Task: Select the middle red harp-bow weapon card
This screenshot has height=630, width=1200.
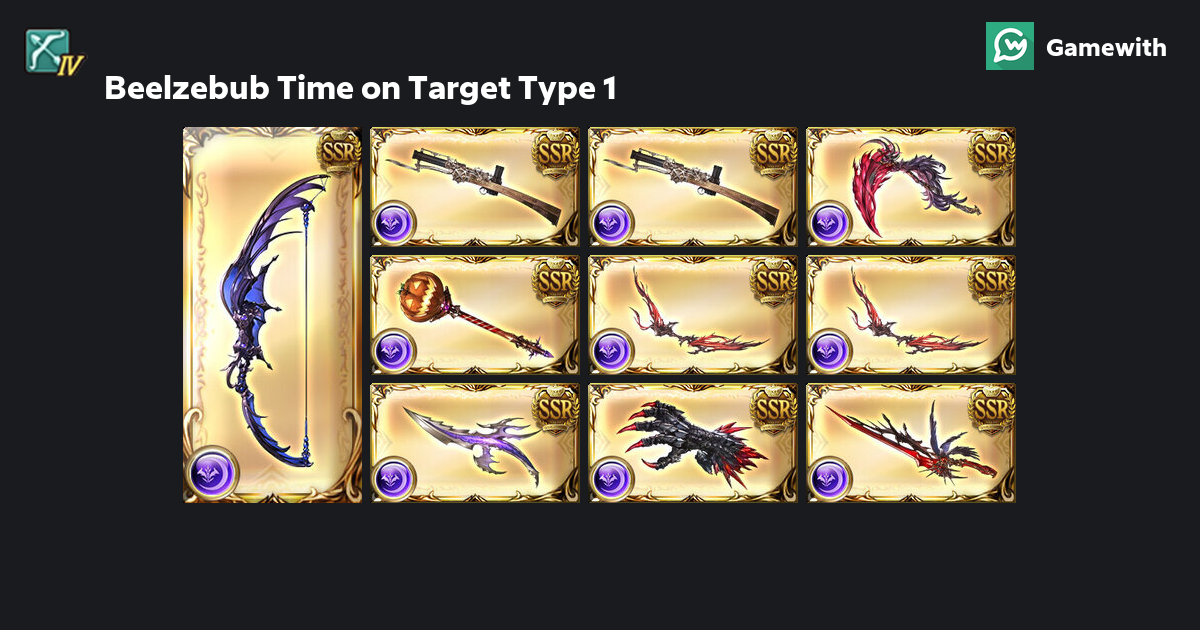Action: pyautogui.click(x=694, y=315)
